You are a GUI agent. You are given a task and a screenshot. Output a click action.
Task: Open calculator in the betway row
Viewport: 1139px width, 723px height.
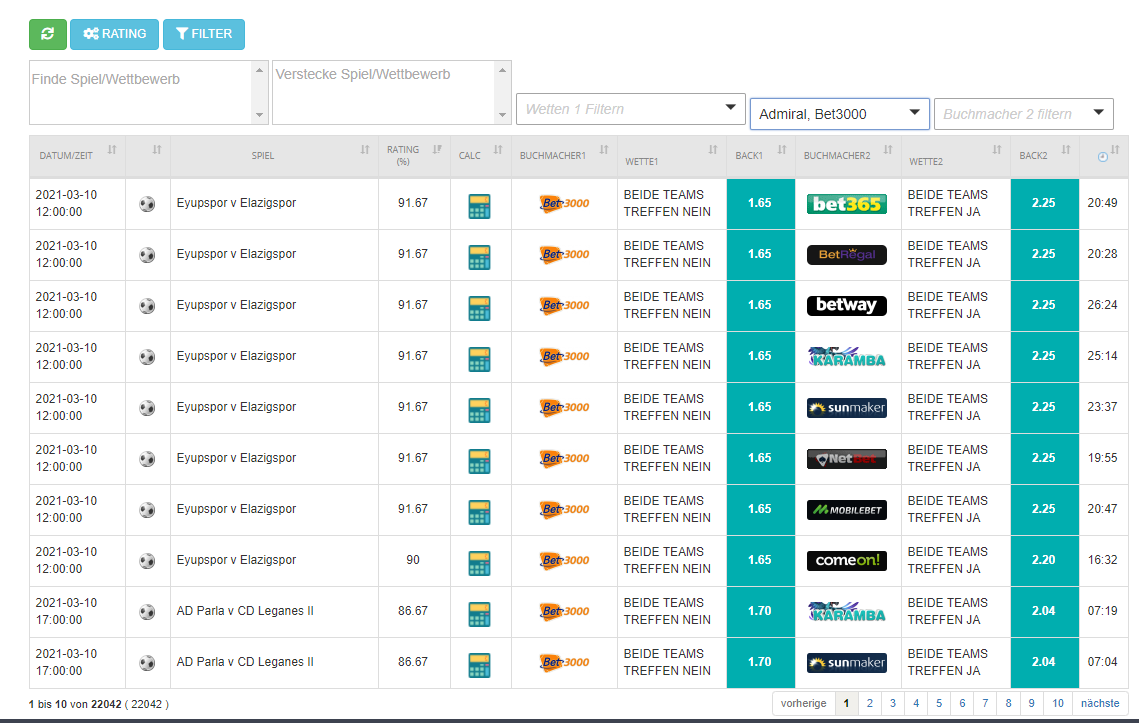[x=479, y=308]
